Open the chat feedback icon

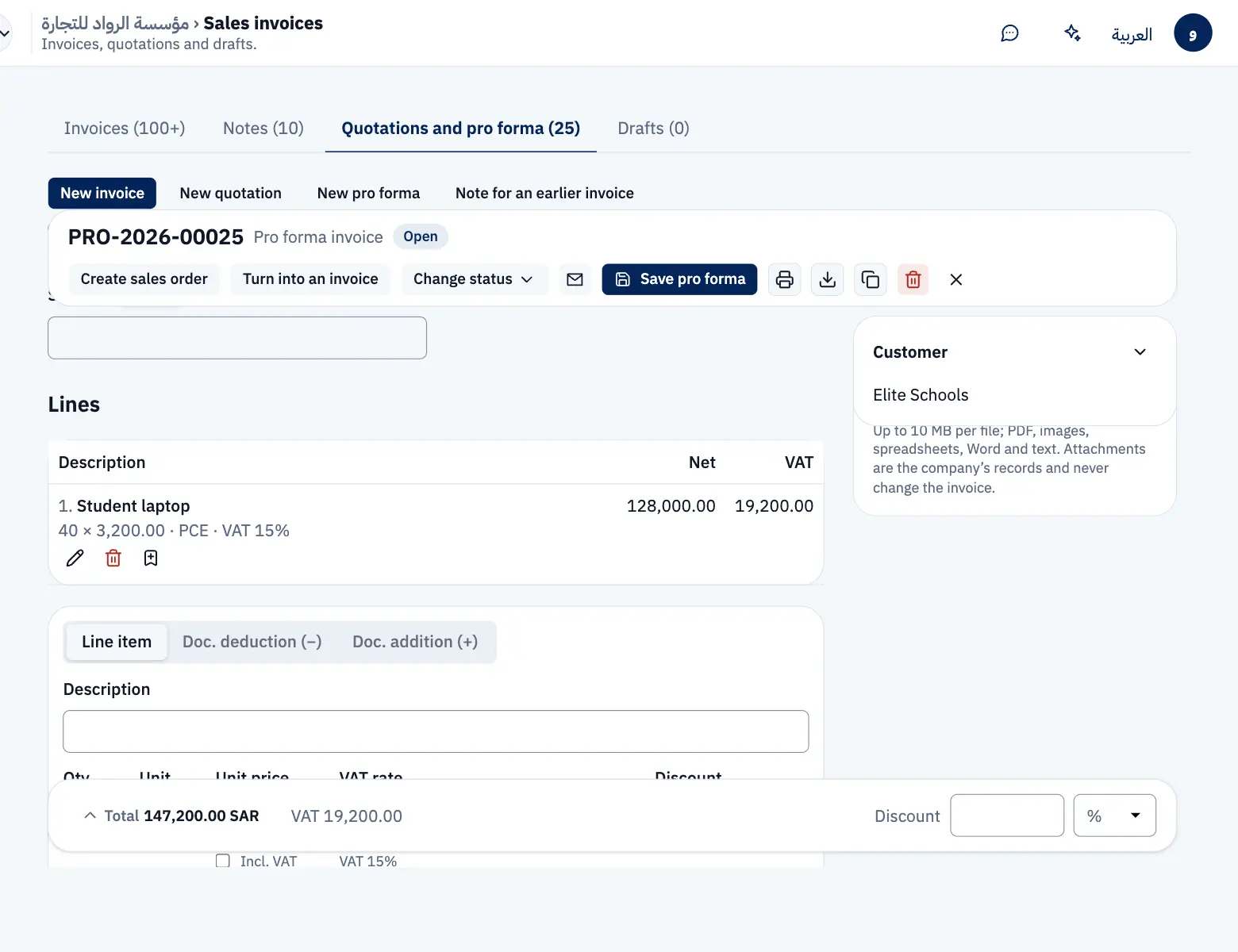(1009, 33)
